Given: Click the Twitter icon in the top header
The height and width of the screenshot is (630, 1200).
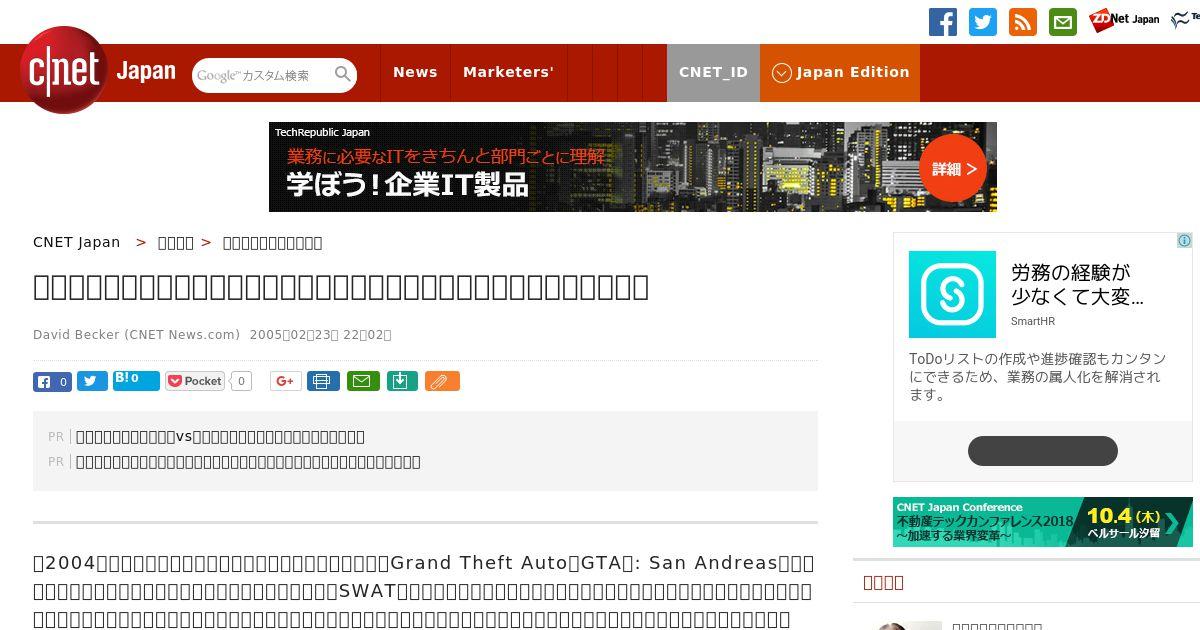Looking at the screenshot, I should (x=983, y=22).
